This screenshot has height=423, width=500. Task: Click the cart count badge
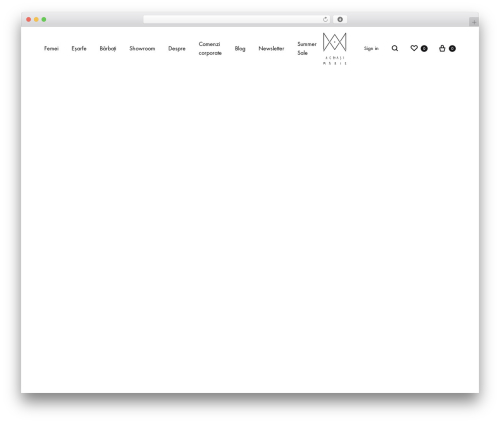452,48
